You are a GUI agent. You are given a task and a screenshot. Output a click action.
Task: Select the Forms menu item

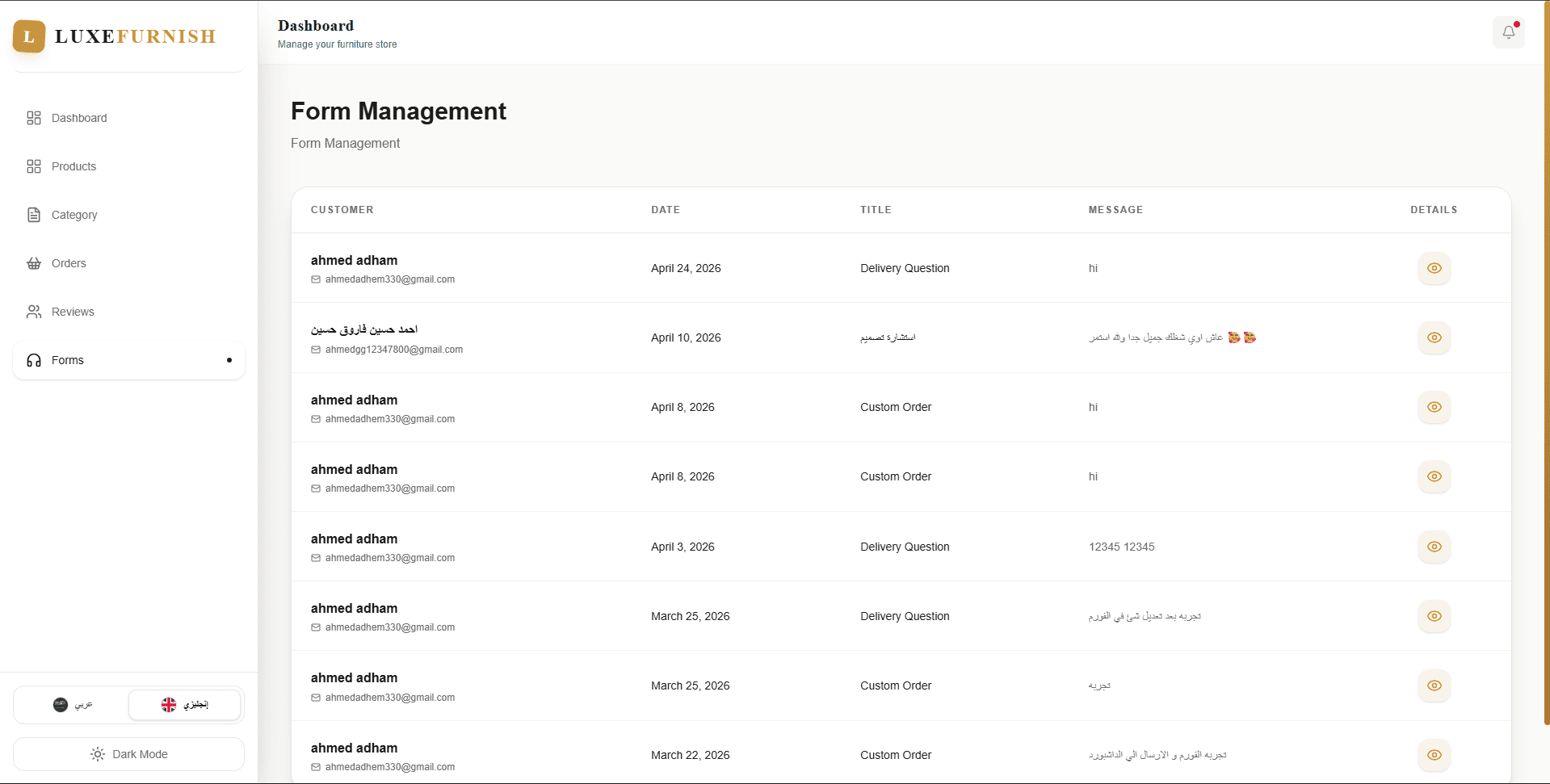tap(128, 360)
